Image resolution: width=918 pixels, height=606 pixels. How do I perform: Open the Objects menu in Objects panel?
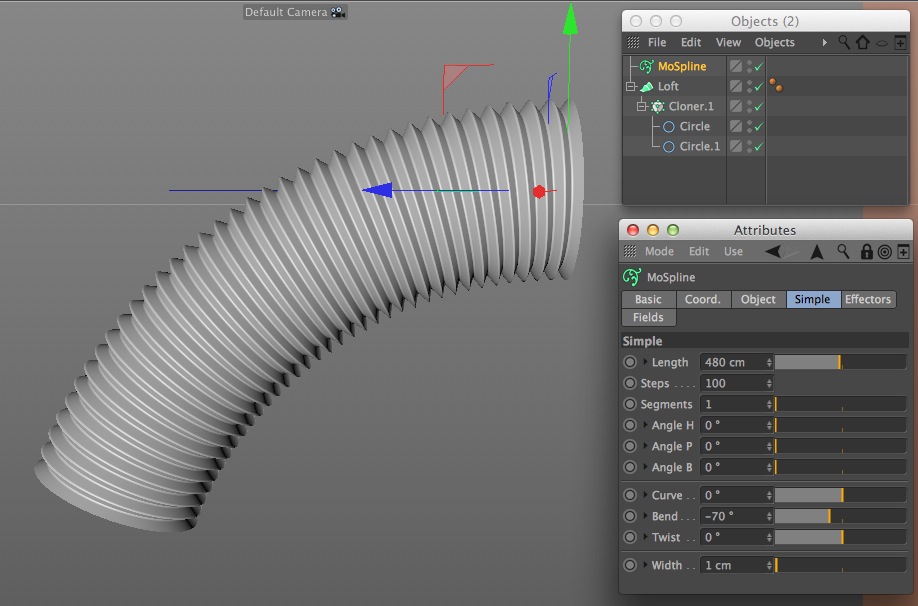(775, 42)
